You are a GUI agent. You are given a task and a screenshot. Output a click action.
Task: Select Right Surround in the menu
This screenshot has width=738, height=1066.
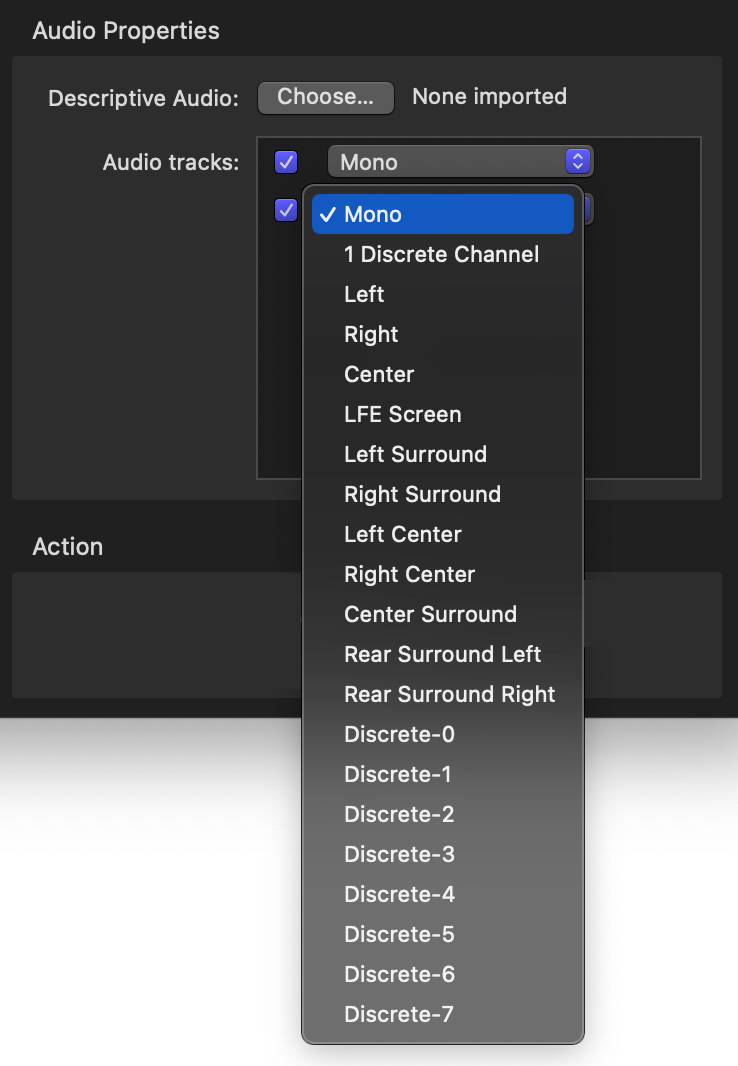click(x=443, y=494)
